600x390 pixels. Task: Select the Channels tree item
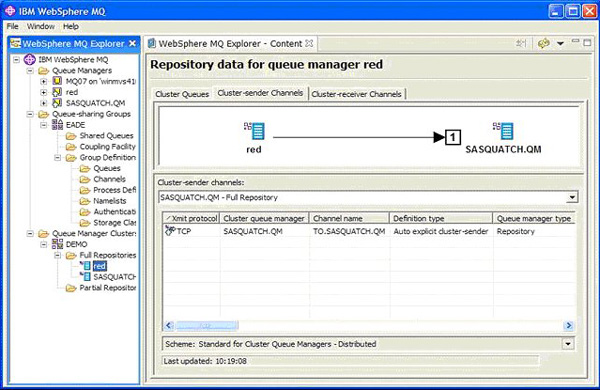click(109, 179)
